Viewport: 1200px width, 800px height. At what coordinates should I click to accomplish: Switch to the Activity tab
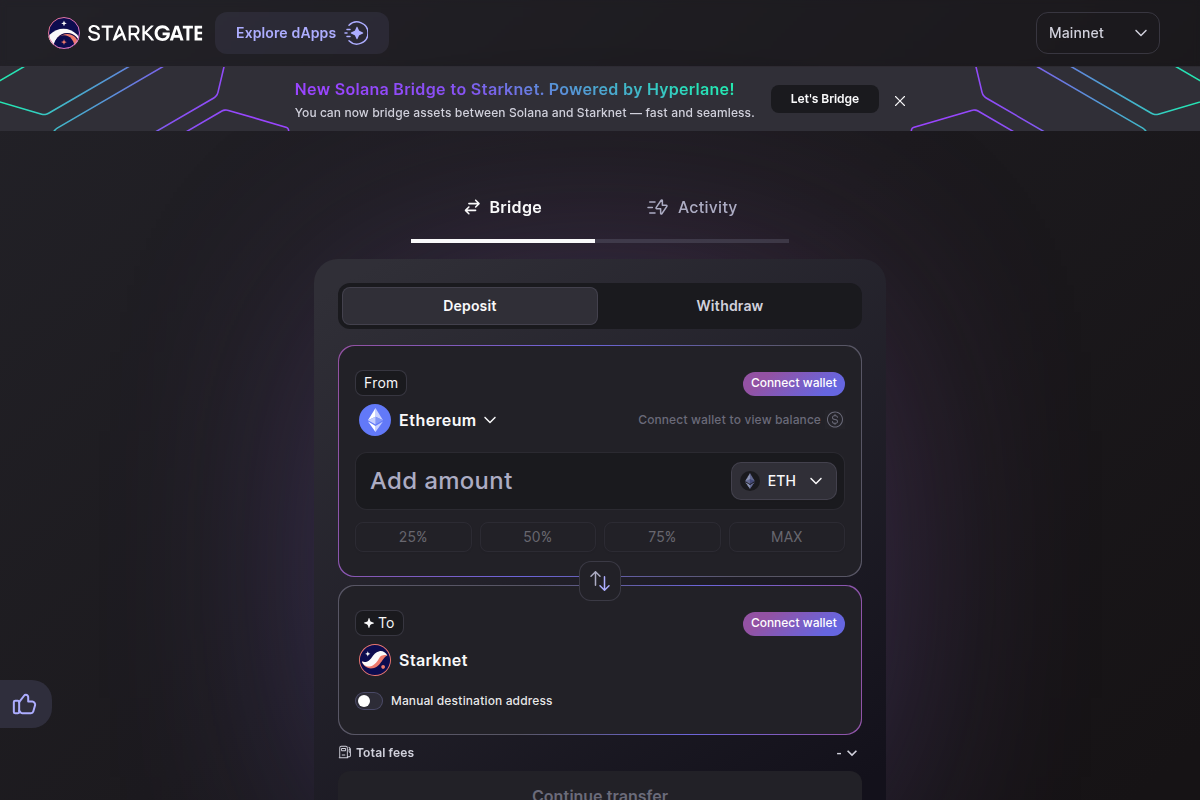692,207
